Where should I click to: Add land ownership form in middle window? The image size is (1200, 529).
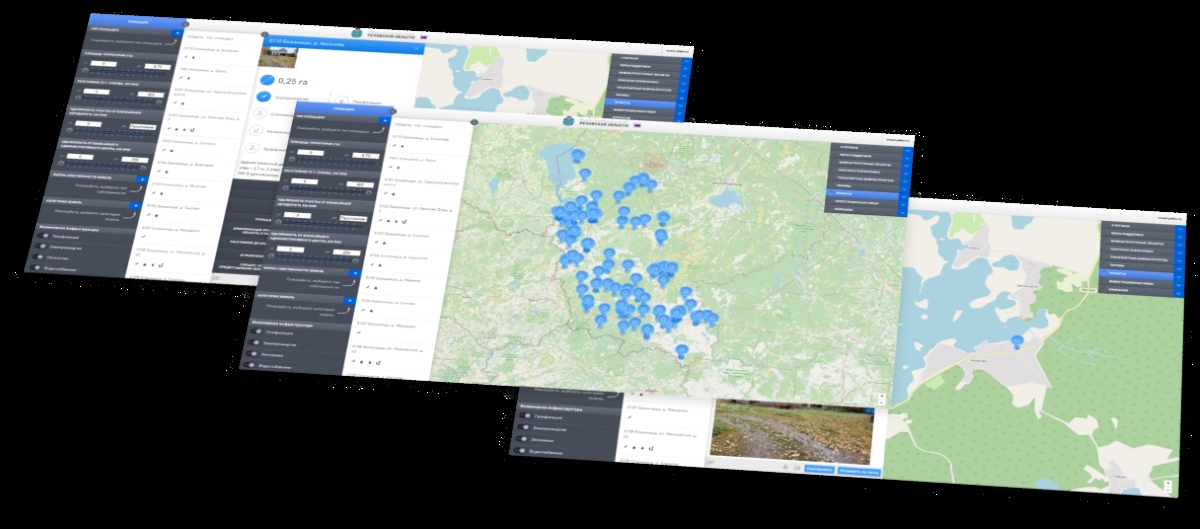click(354, 273)
